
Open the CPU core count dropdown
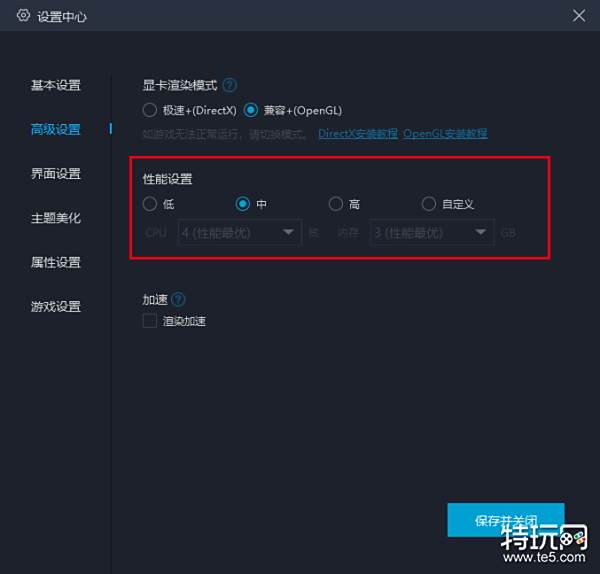pos(239,233)
